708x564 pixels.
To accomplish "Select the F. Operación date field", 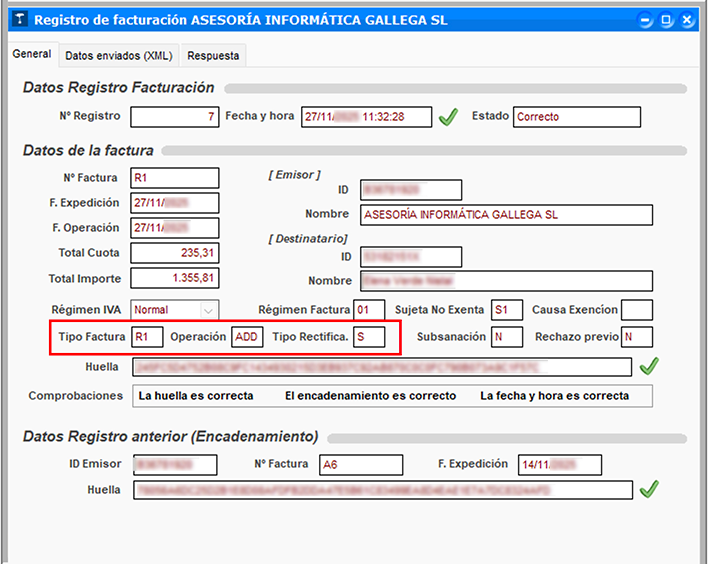I will coord(175,228).
